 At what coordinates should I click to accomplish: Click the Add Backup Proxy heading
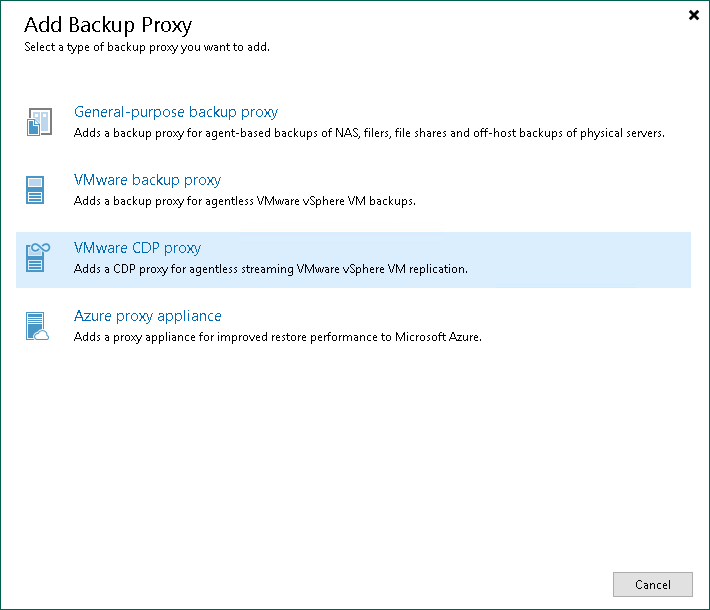click(x=108, y=24)
